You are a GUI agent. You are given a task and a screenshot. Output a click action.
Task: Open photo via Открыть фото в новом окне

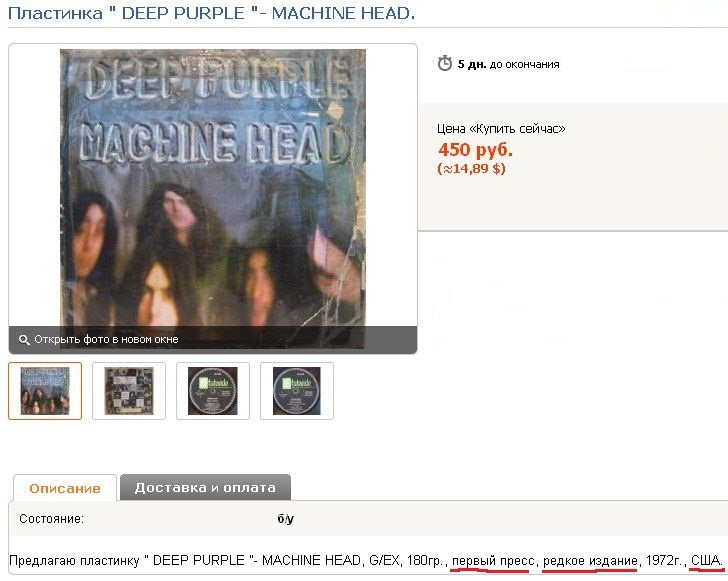106,339
